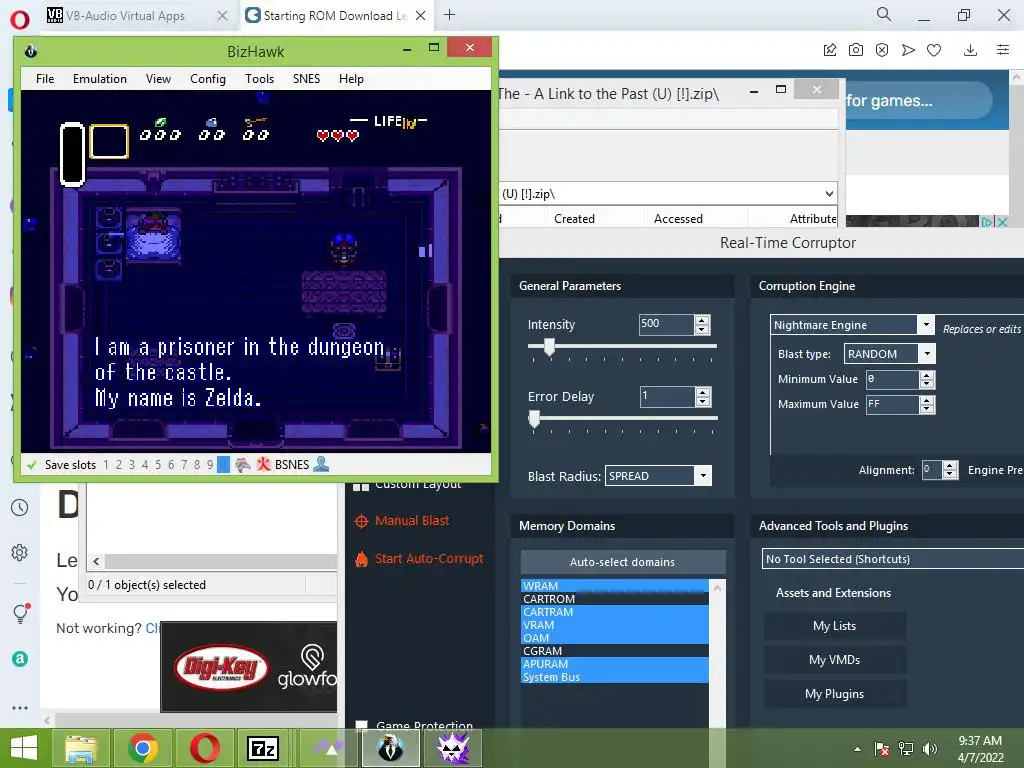Click the controller icon beside save slot 0
Image resolution: width=1024 pixels, height=768 pixels.
point(242,464)
